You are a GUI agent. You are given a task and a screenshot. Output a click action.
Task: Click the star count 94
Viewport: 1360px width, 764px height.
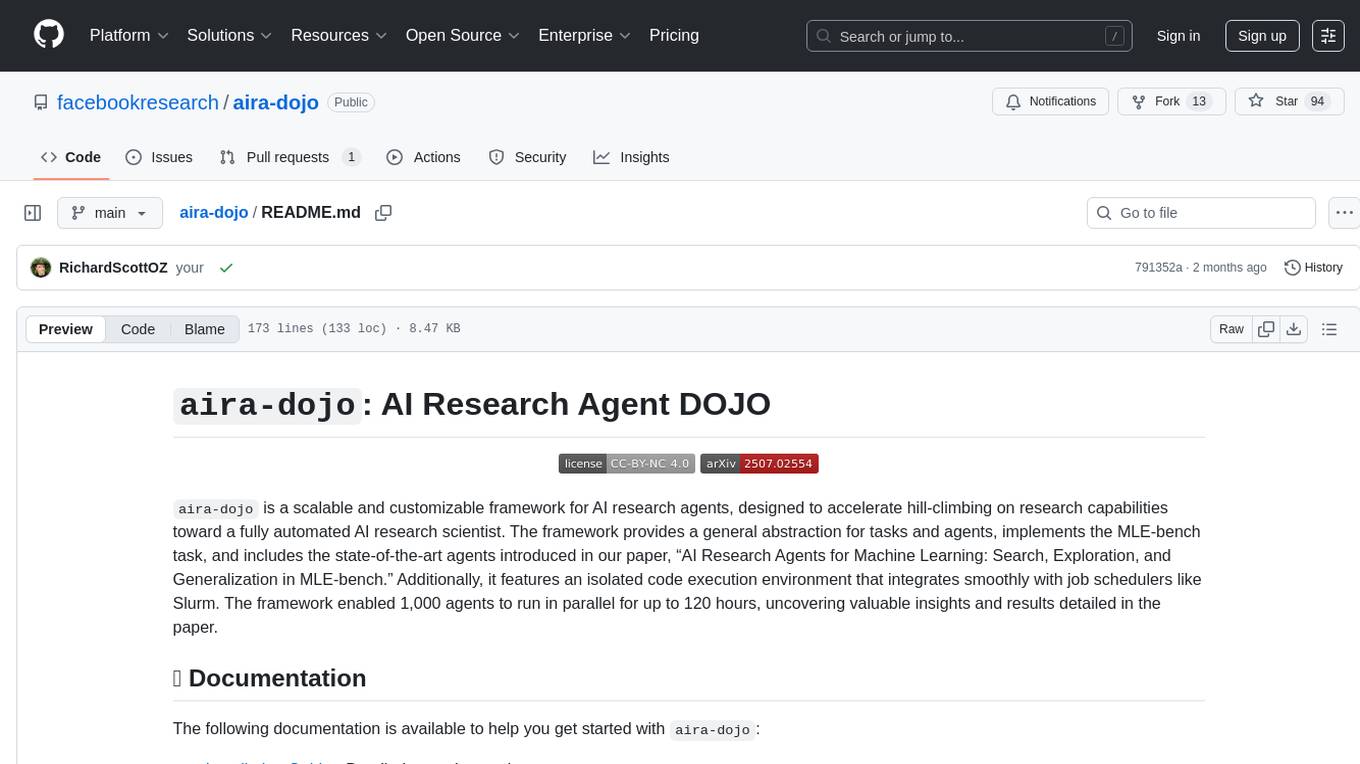(x=1317, y=102)
